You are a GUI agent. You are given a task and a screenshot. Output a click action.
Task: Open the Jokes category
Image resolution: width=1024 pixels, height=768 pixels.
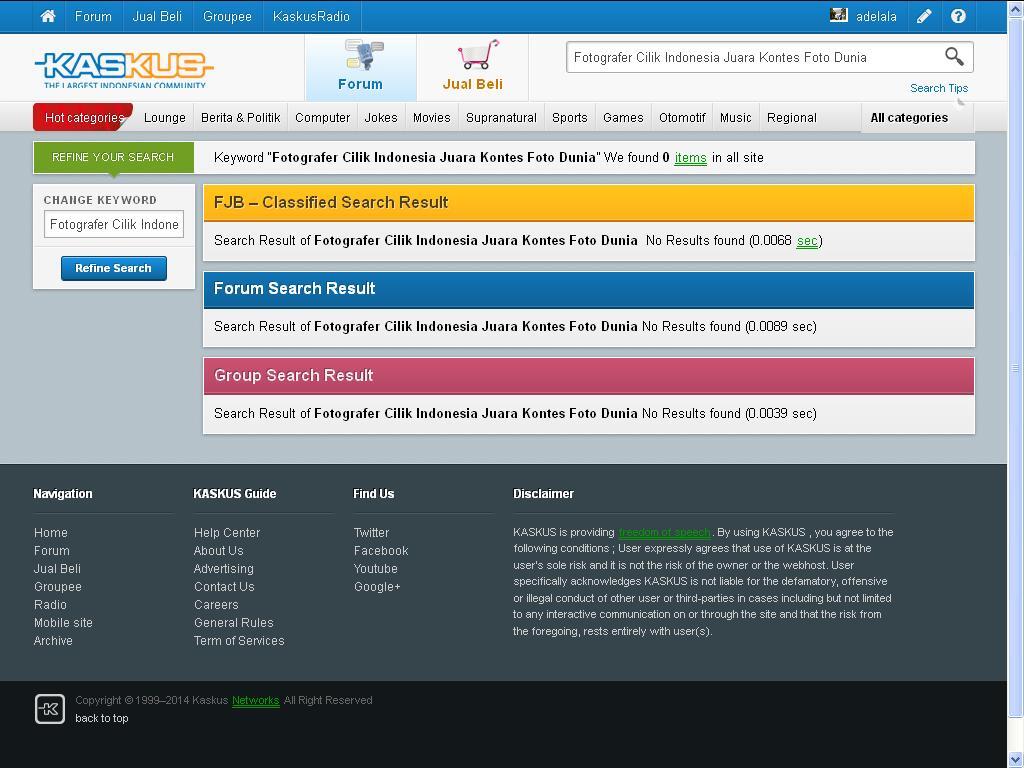point(381,118)
